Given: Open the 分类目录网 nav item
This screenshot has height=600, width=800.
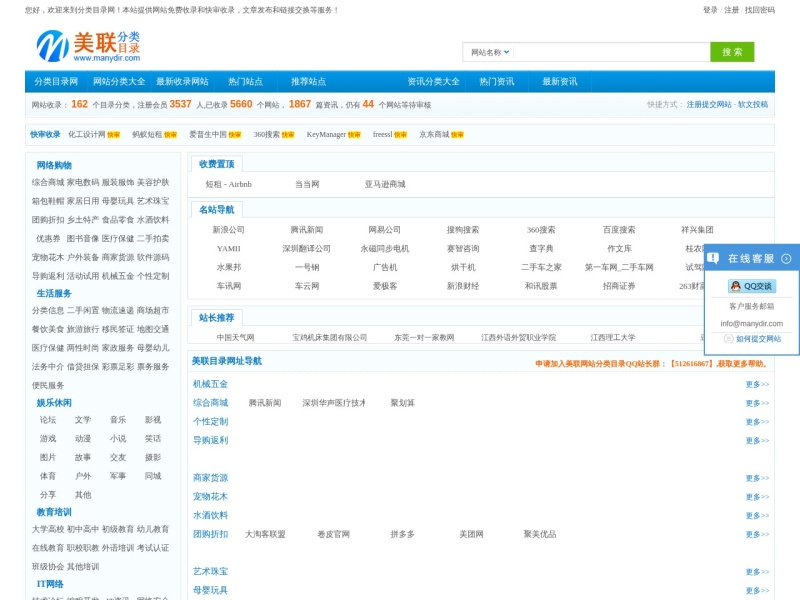Looking at the screenshot, I should coord(56,82).
